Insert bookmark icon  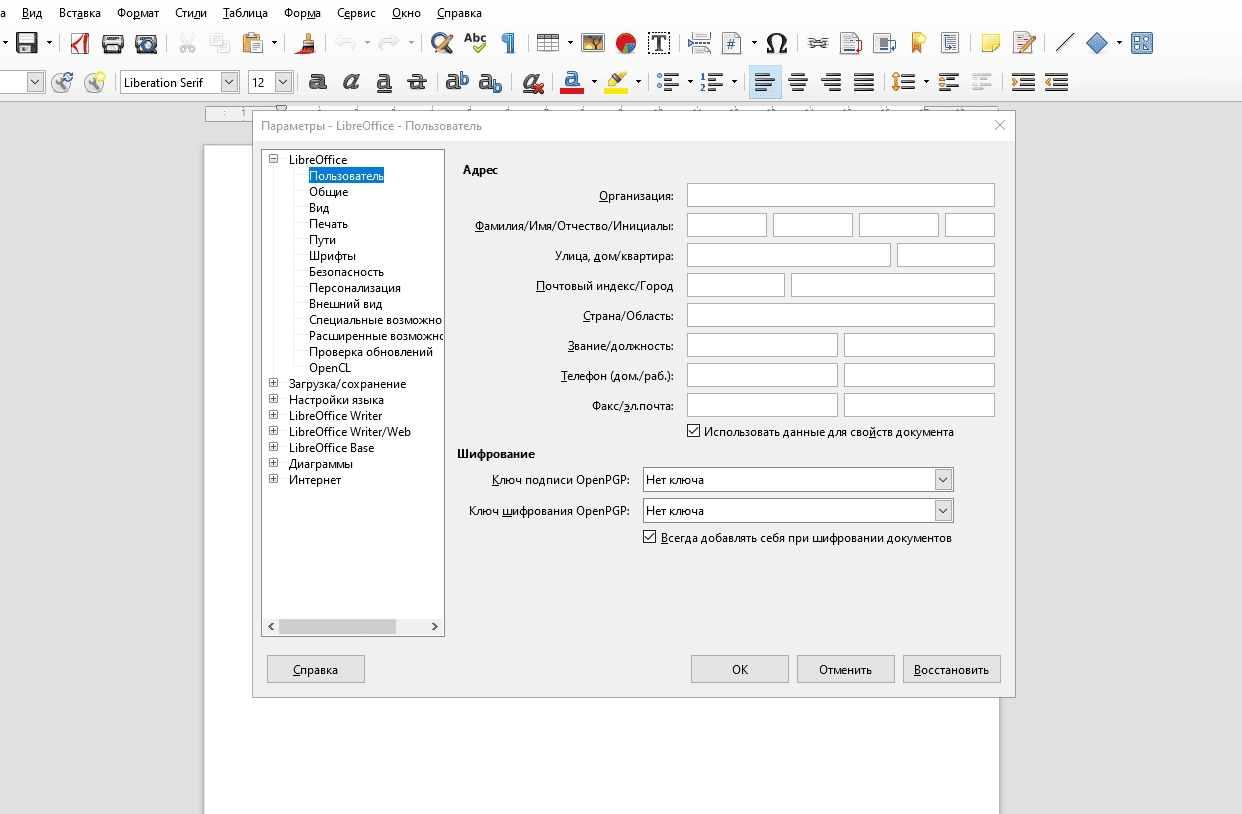click(x=917, y=43)
